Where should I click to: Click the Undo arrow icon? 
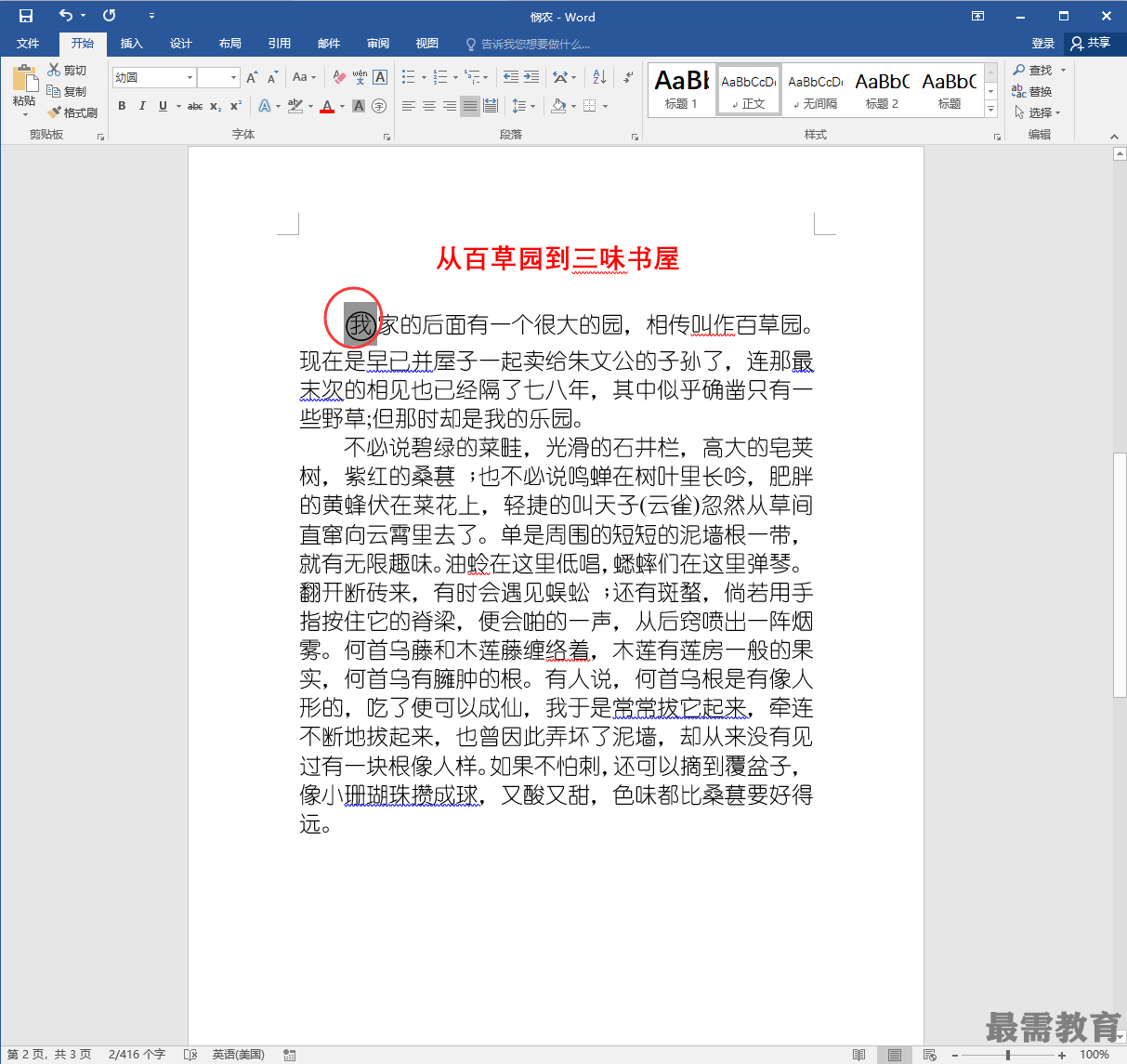point(65,16)
